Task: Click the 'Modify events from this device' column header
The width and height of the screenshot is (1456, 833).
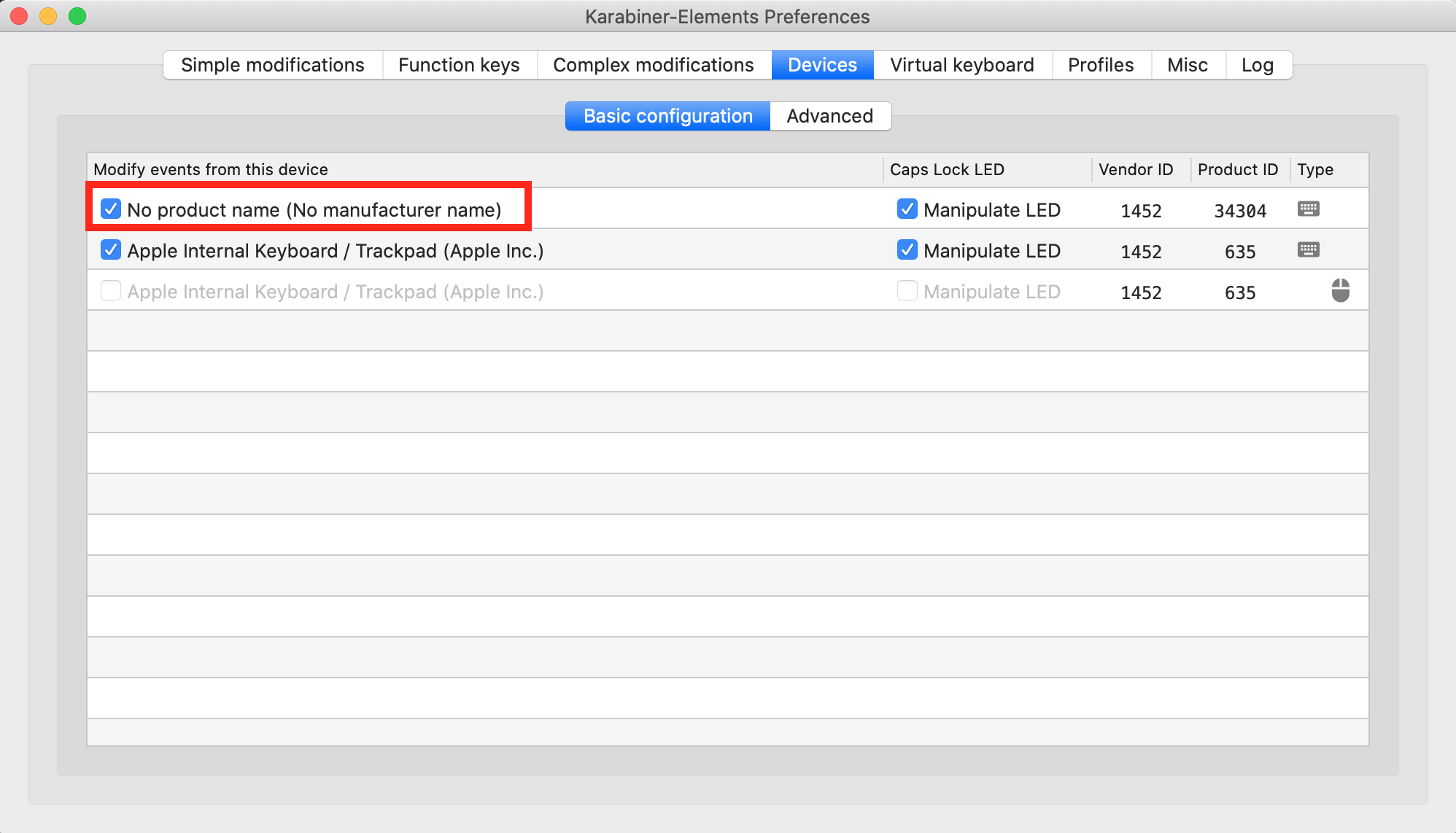Action: coord(485,169)
